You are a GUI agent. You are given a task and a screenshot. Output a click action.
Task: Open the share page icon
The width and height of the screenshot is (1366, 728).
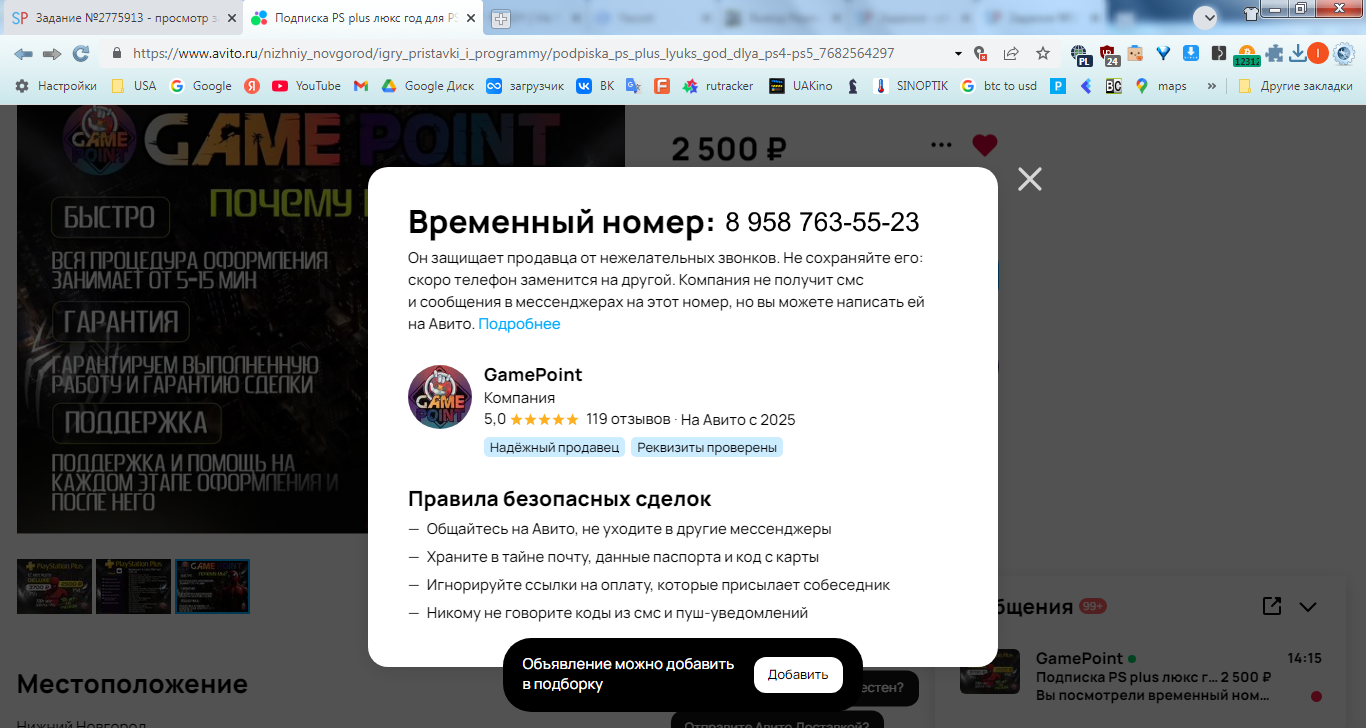click(1011, 53)
